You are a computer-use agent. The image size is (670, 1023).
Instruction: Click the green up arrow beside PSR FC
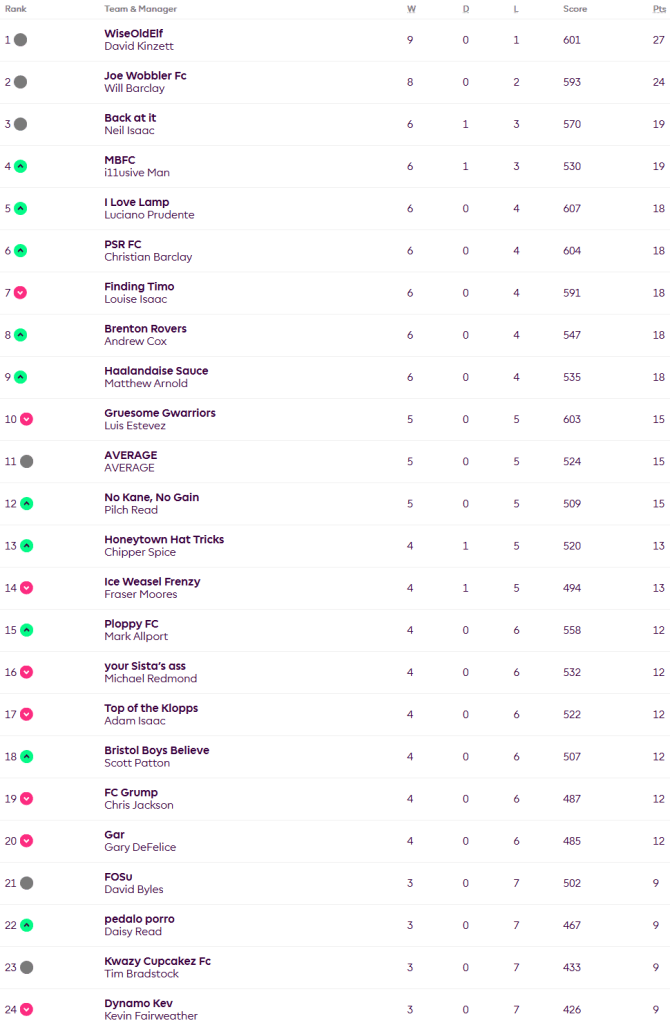coord(21,251)
